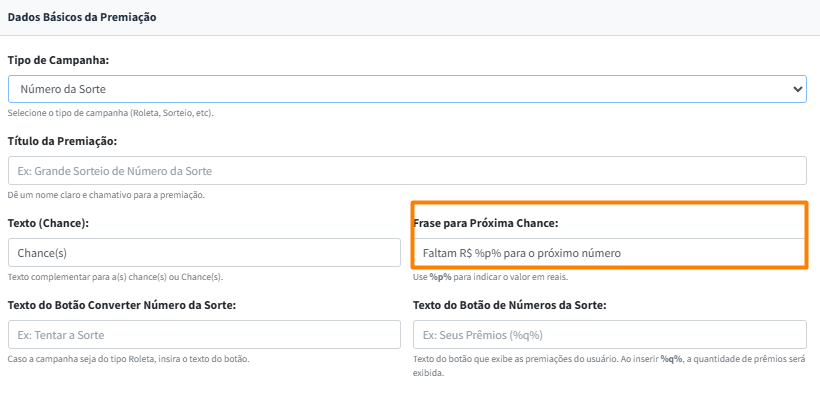Screen dimensions: 820x402
Task: Click the 'Selecione o tipo de campanha' hint
Action: click(110, 113)
